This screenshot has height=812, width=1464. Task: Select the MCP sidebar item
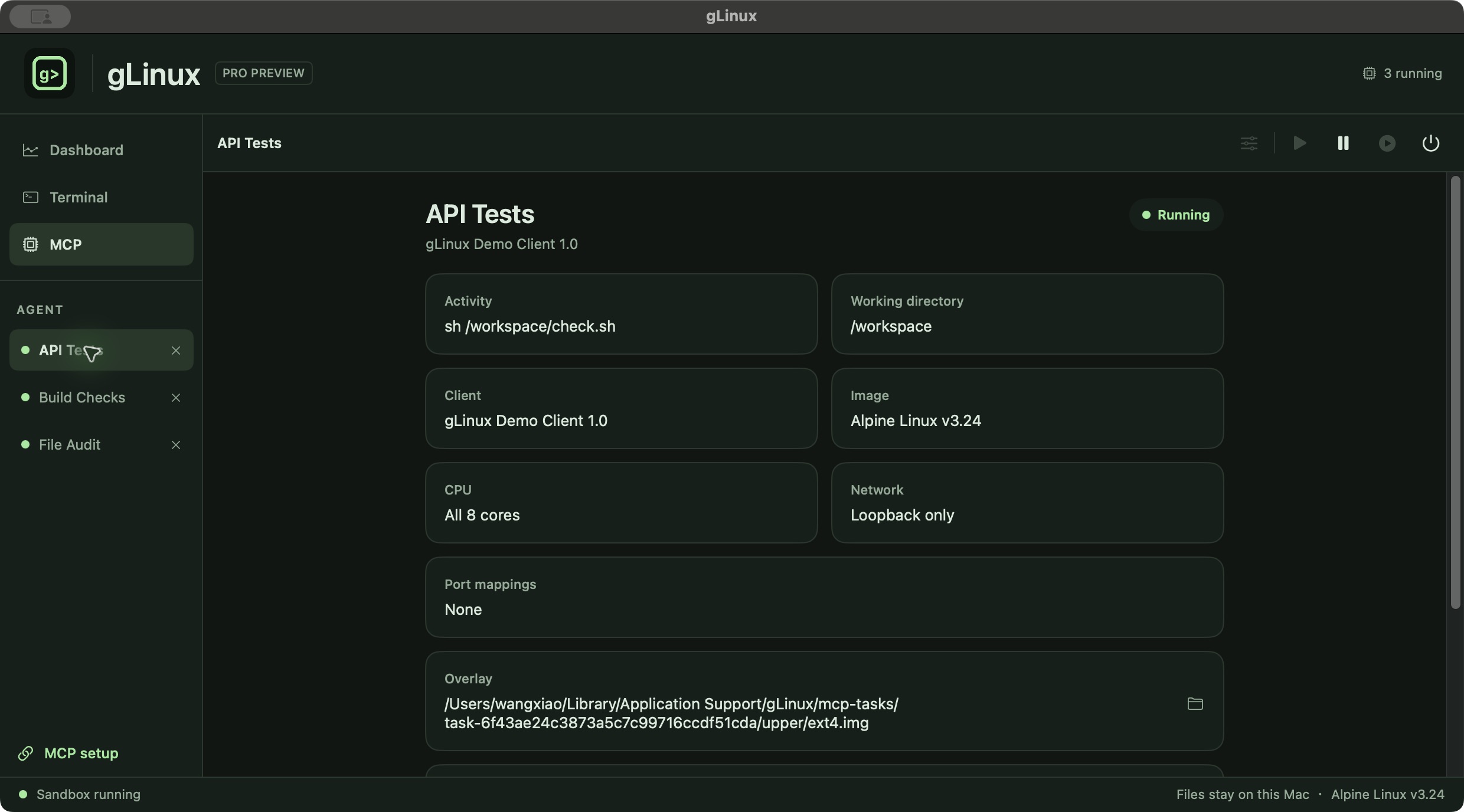click(101, 244)
